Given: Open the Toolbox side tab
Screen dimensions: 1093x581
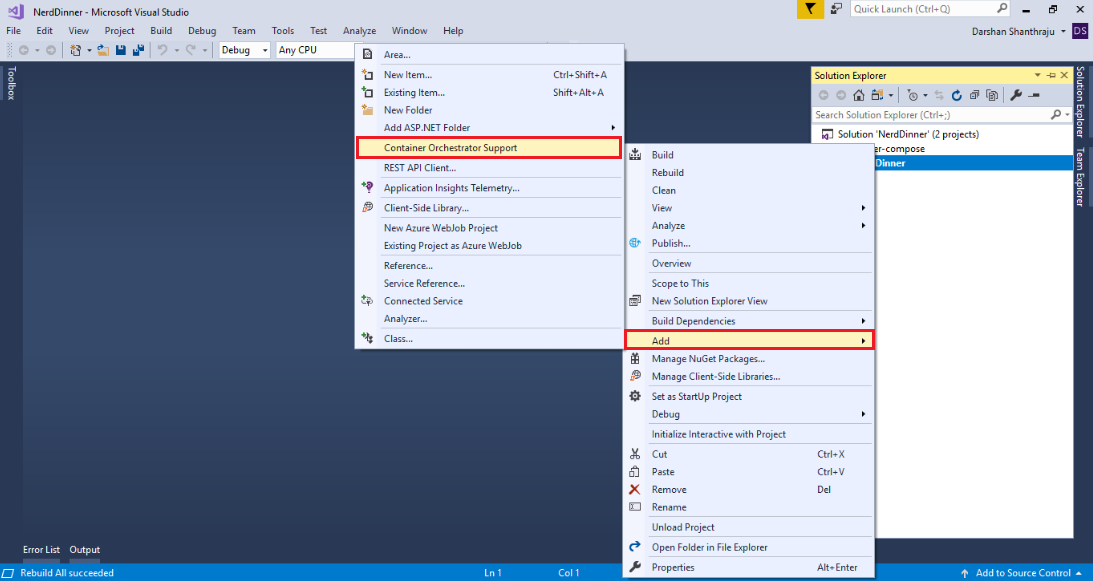Looking at the screenshot, I should click(10, 83).
